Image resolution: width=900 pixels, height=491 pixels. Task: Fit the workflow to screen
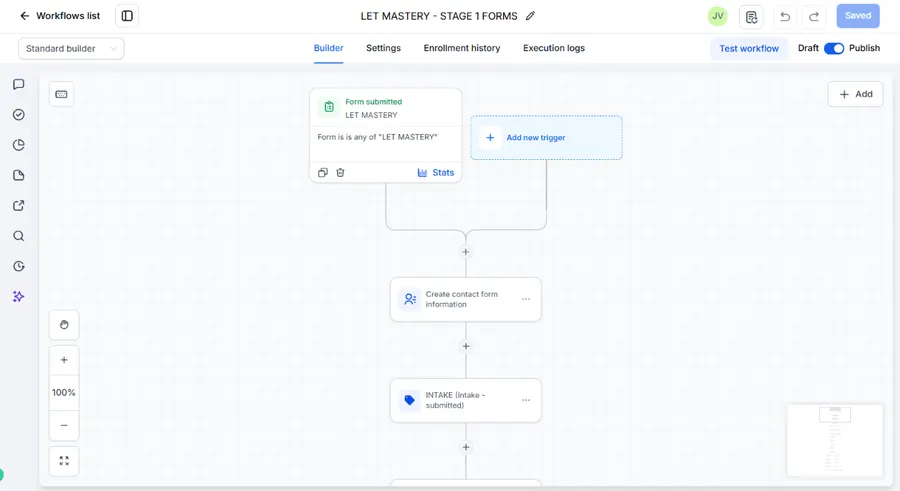coord(64,461)
